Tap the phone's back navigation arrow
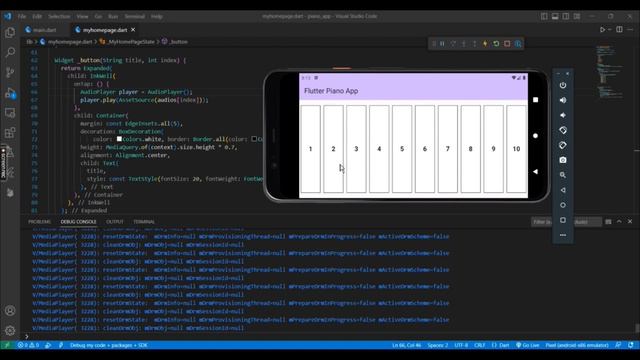The width and height of the screenshot is (640, 360). [536, 171]
